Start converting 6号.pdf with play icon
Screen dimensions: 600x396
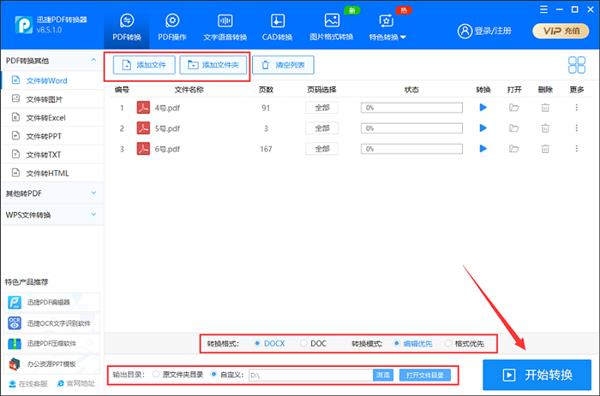point(483,148)
